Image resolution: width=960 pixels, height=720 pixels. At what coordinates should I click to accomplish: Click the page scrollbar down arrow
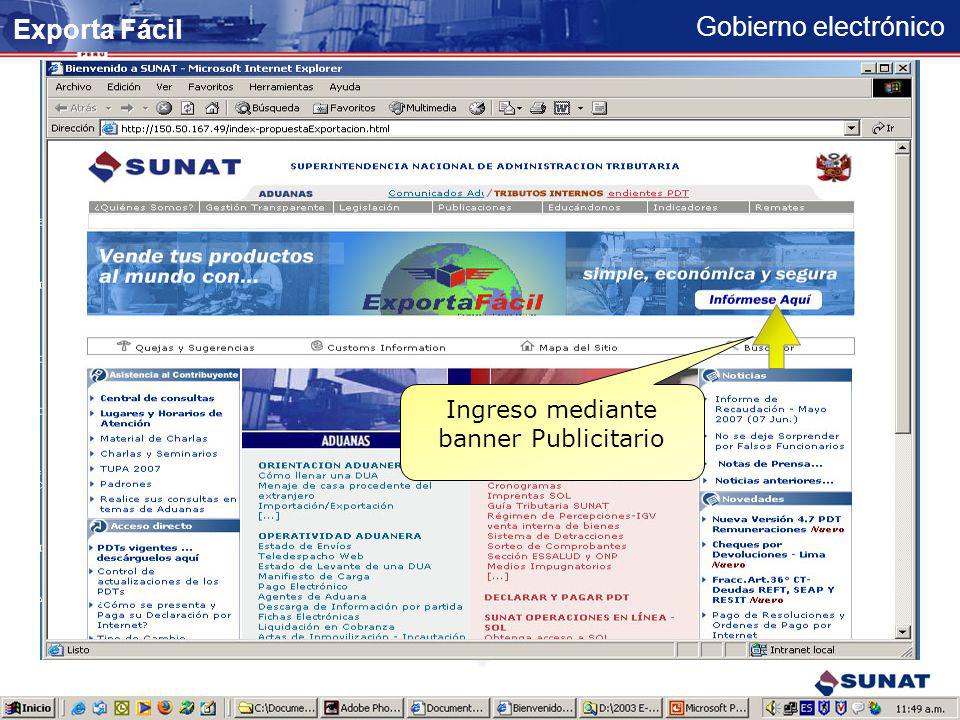click(x=902, y=632)
